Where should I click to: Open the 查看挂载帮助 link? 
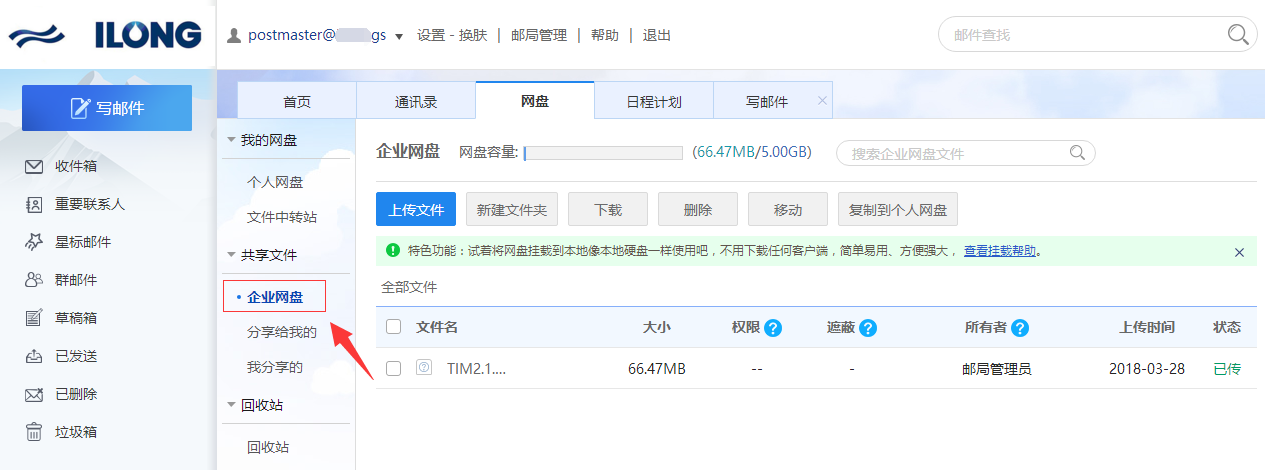[x=999, y=251]
